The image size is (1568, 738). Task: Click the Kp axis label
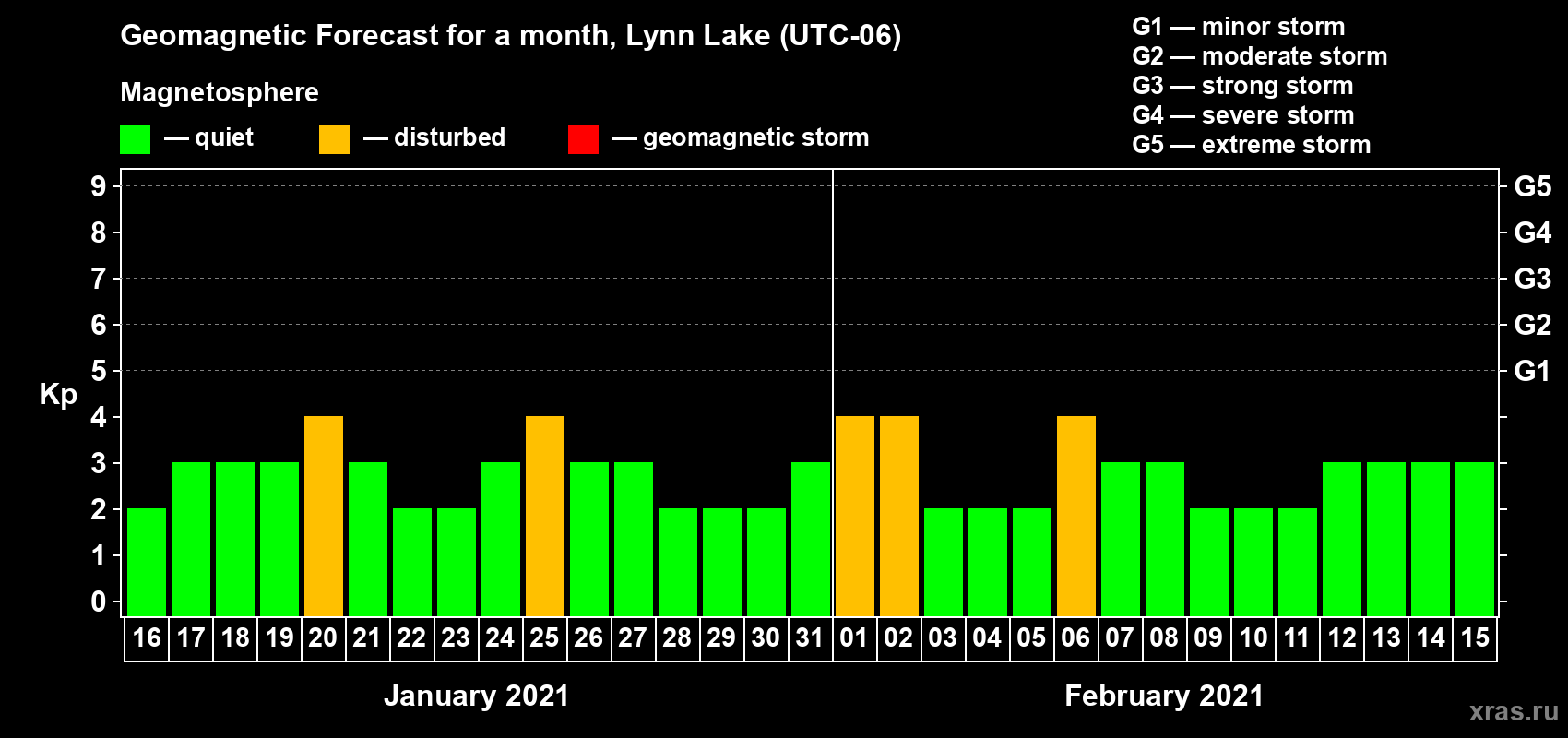[58, 395]
